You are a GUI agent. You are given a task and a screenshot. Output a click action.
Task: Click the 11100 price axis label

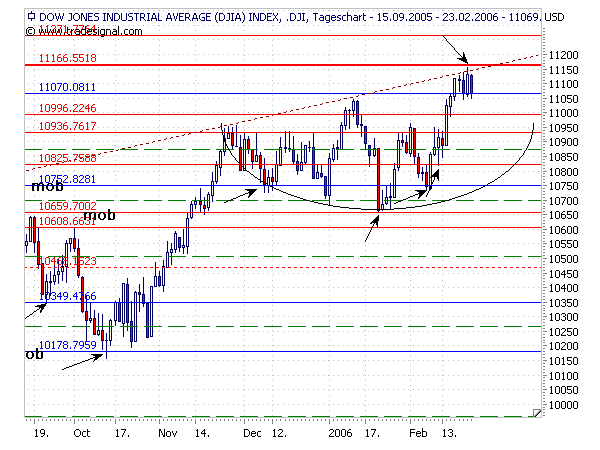[x=563, y=84]
